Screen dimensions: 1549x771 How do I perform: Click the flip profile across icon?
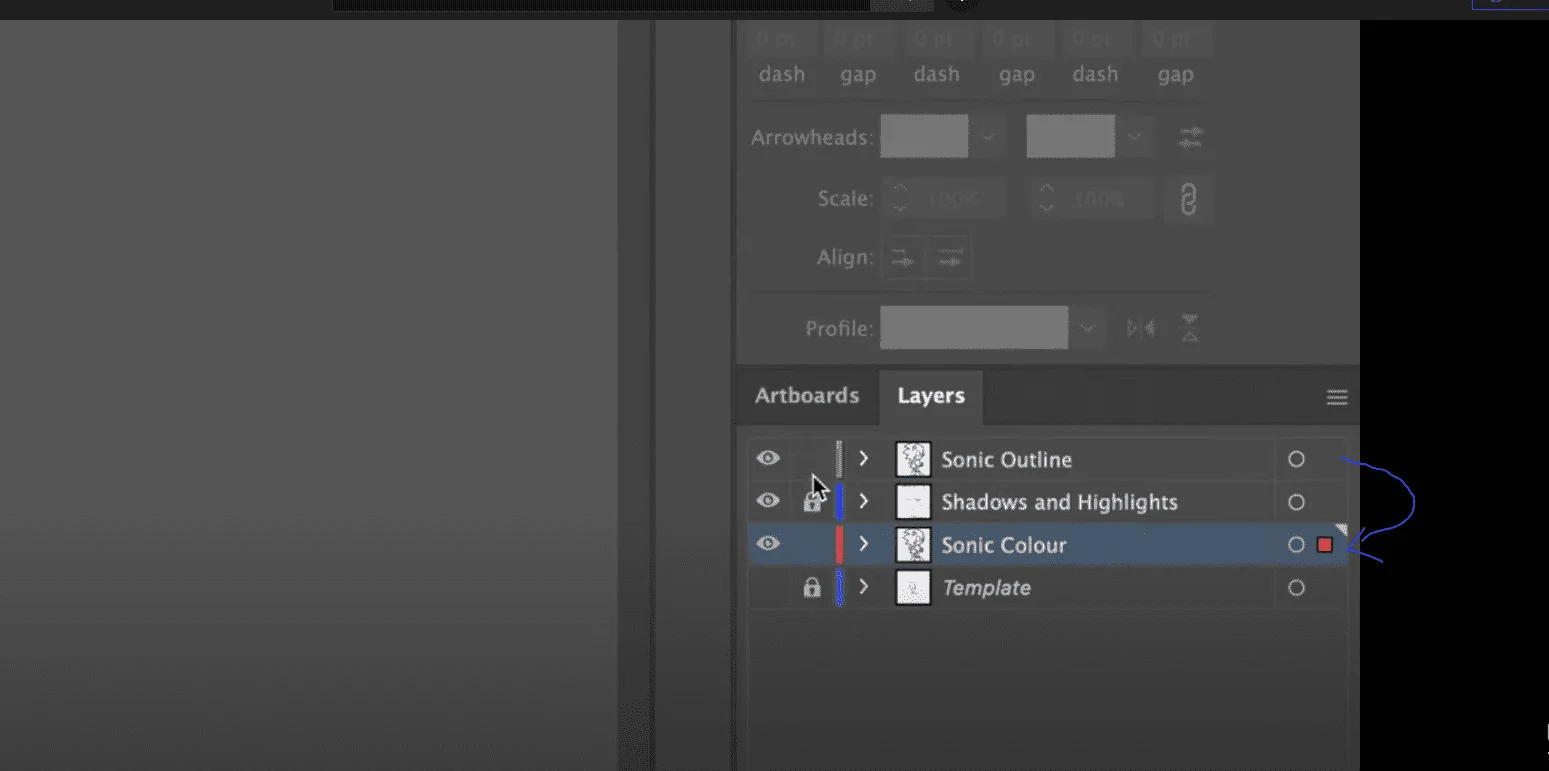click(1189, 328)
